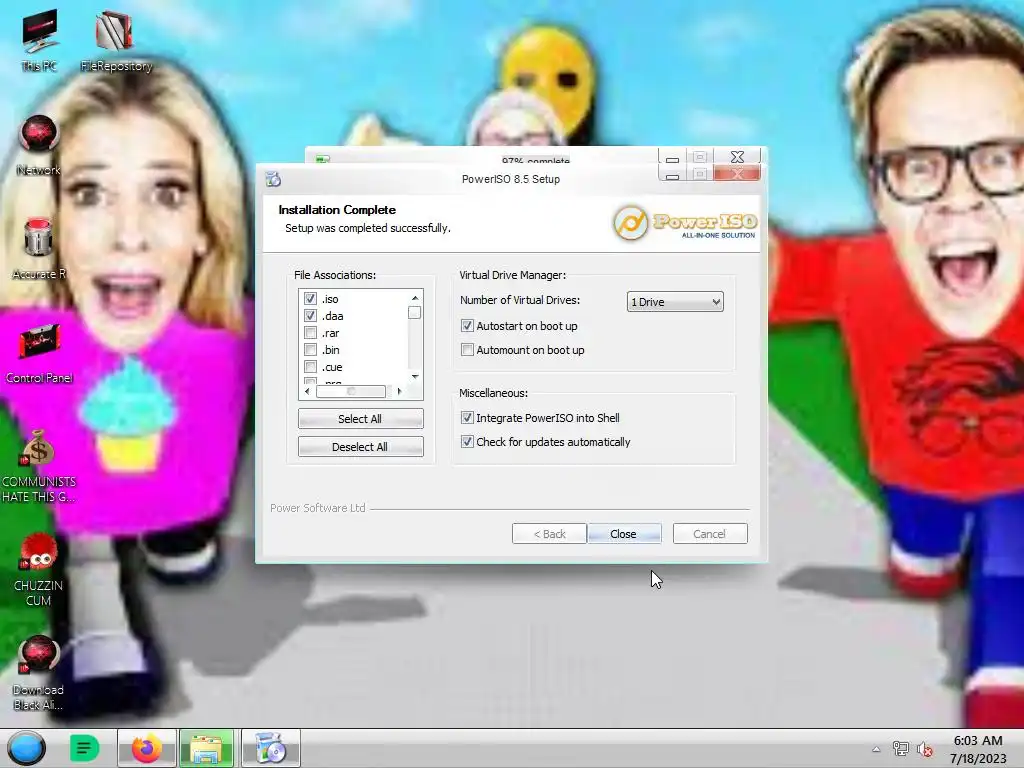
Task: Minimize the 97% complete window
Action: pyautogui.click(x=672, y=157)
